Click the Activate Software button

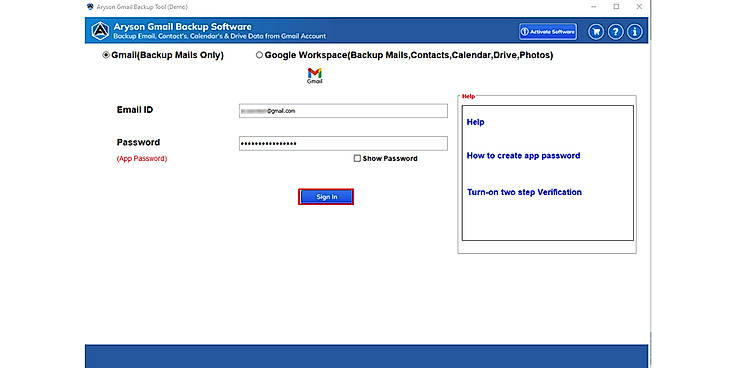[x=548, y=32]
